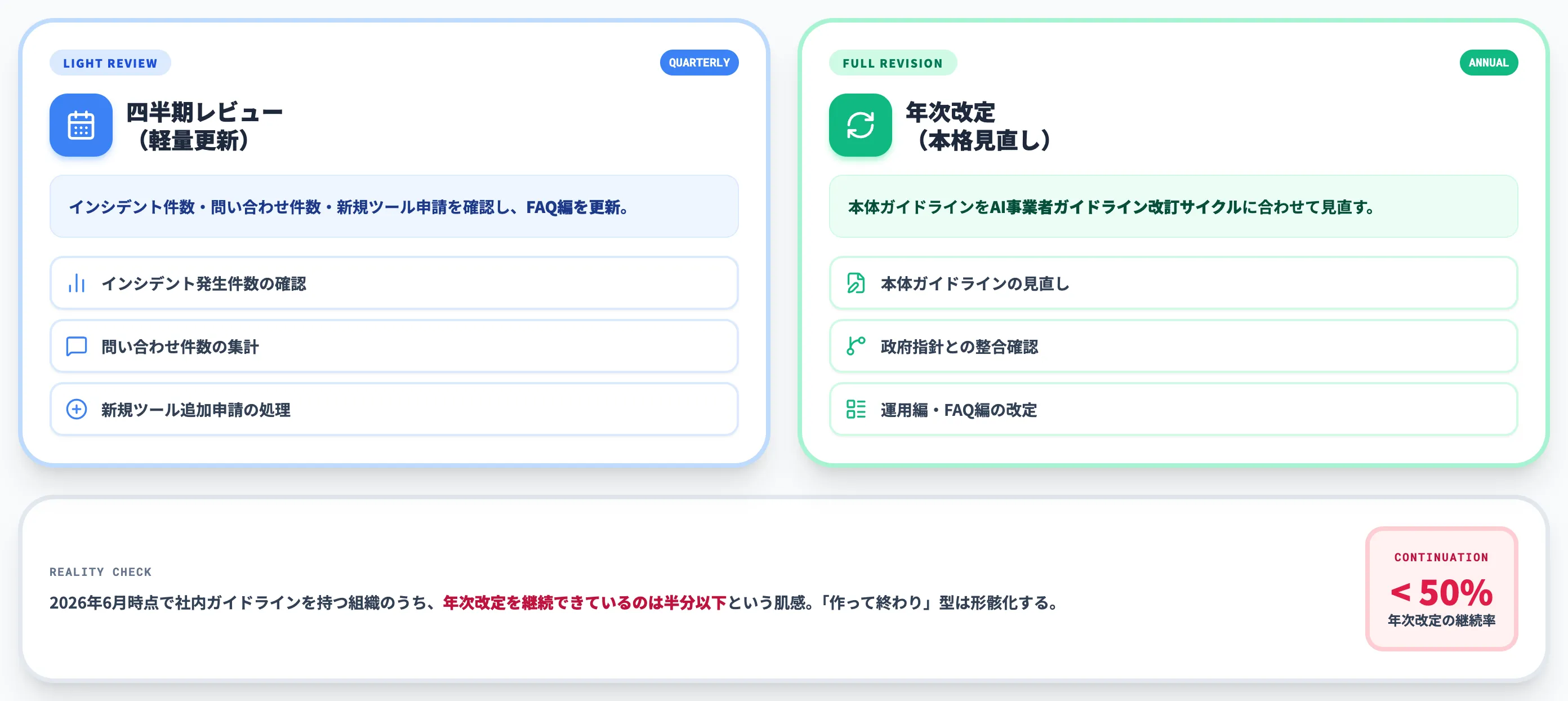This screenshot has height=701, width=1568.
Task: Click the REALITY CHECK label
Action: 100,572
